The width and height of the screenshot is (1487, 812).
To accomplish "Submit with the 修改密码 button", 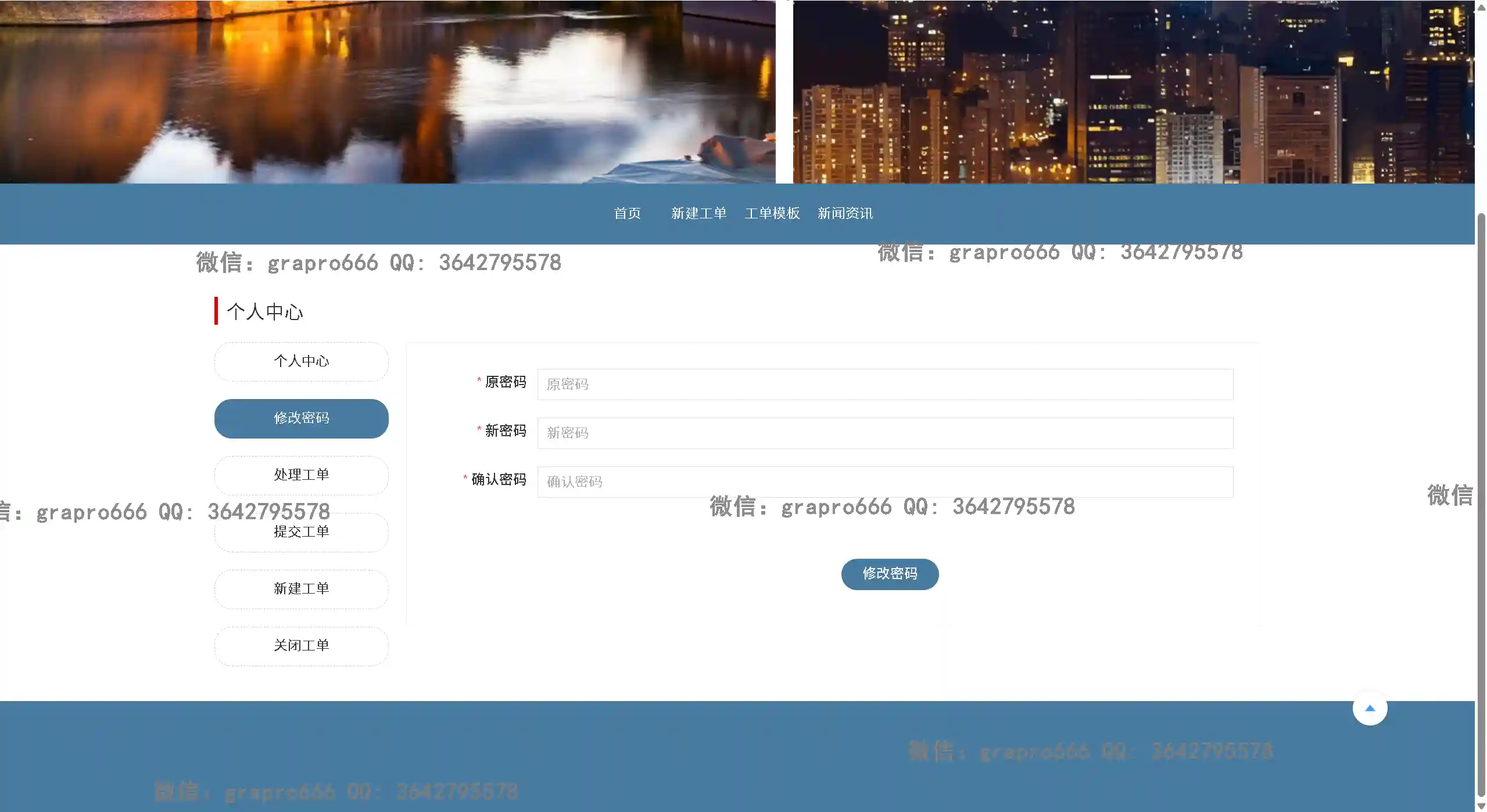I will click(889, 574).
